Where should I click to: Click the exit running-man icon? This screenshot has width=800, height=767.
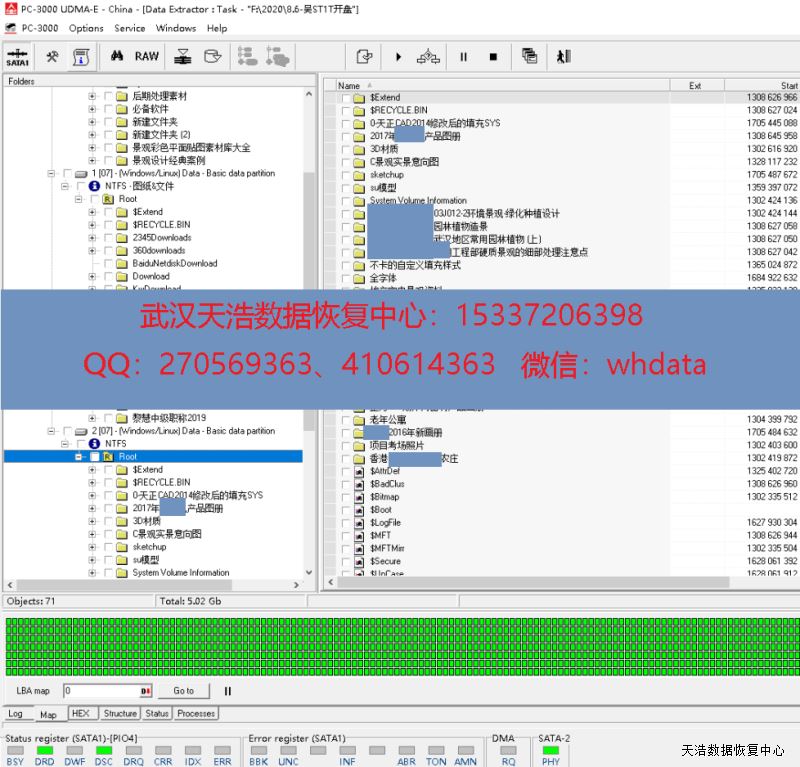pyautogui.click(x=563, y=57)
